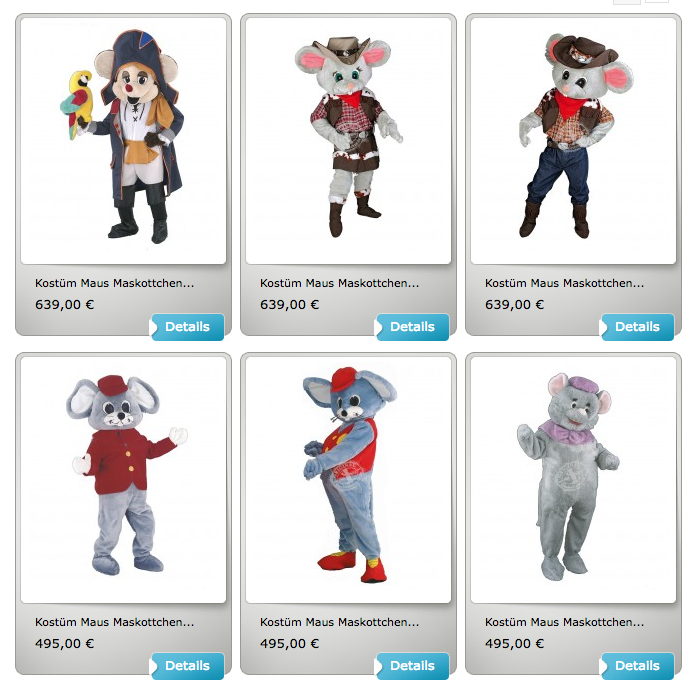Open the blue mouse product title link
This screenshot has width=693, height=686.
click(x=339, y=622)
